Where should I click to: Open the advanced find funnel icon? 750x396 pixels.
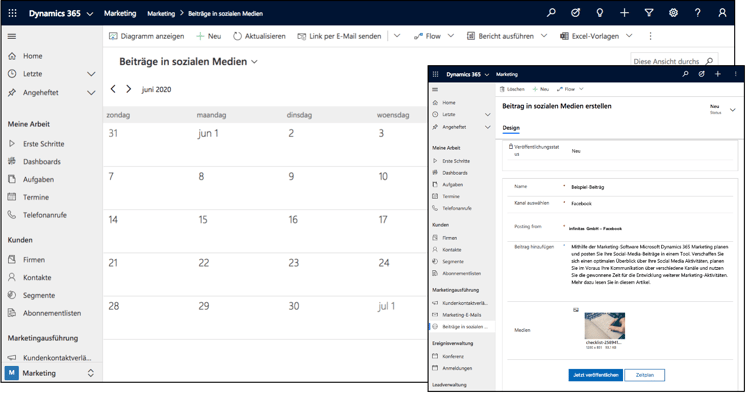[649, 13]
